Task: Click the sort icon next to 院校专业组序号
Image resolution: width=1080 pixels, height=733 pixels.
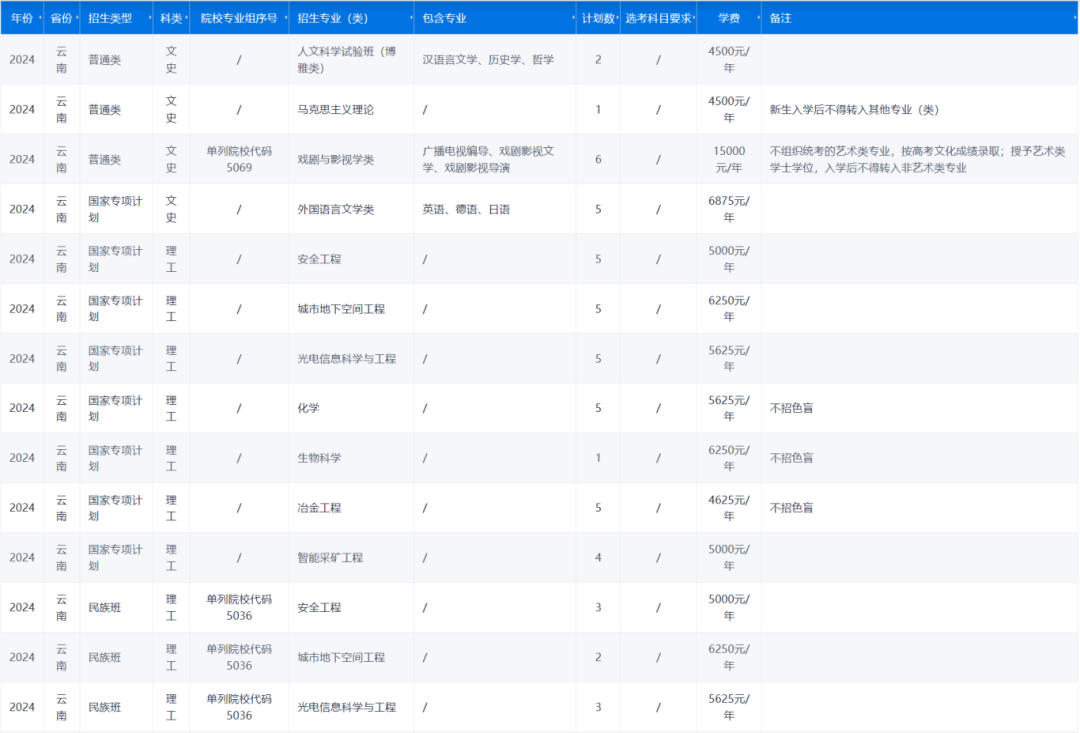Action: point(286,18)
